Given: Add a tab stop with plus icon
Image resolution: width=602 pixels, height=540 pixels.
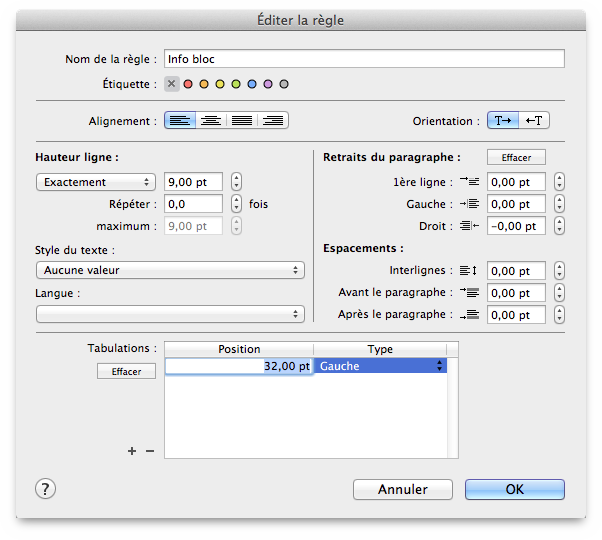Looking at the screenshot, I should pos(132,451).
